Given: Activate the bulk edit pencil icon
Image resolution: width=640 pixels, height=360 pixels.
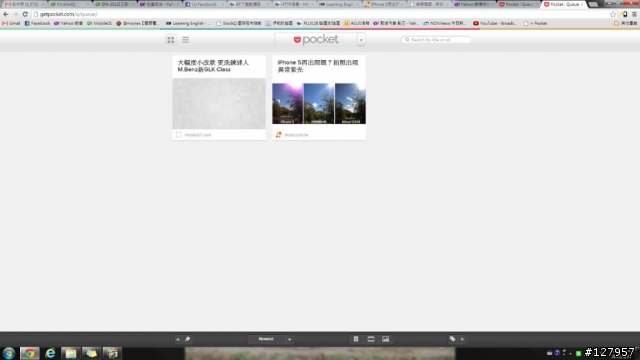Looking at the screenshot, I should click(x=188, y=339).
